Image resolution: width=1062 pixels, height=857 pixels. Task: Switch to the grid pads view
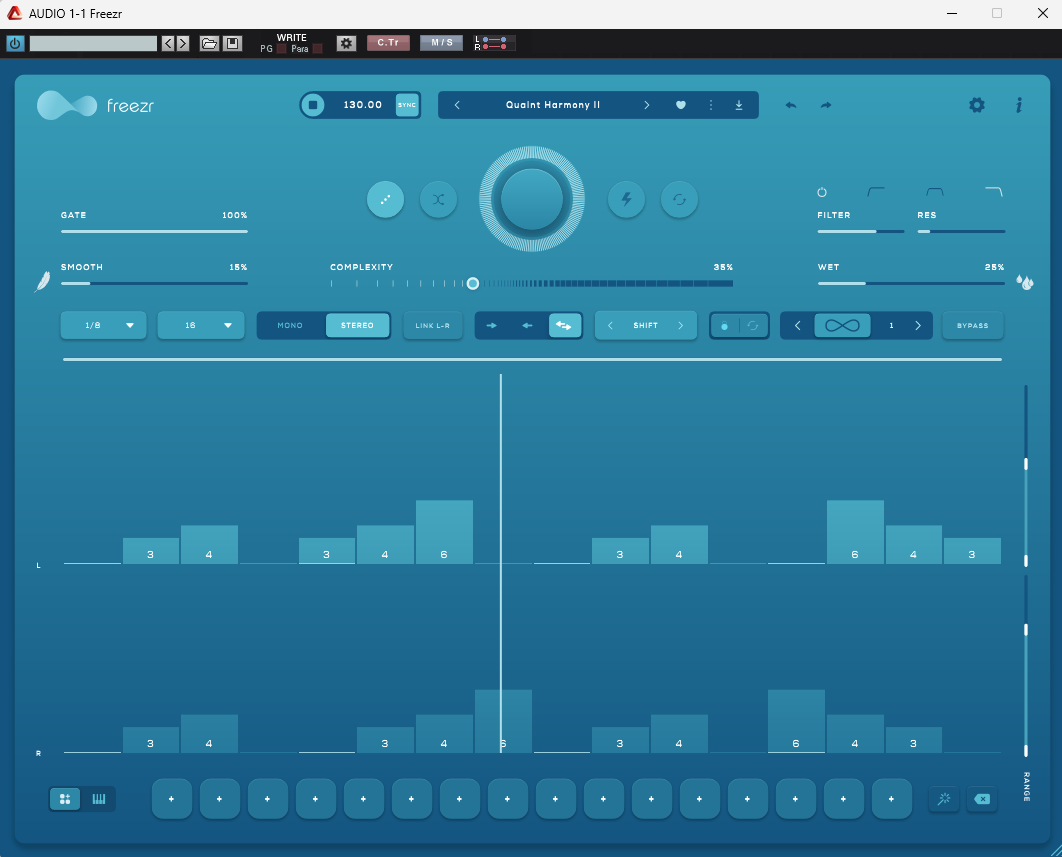click(x=65, y=799)
